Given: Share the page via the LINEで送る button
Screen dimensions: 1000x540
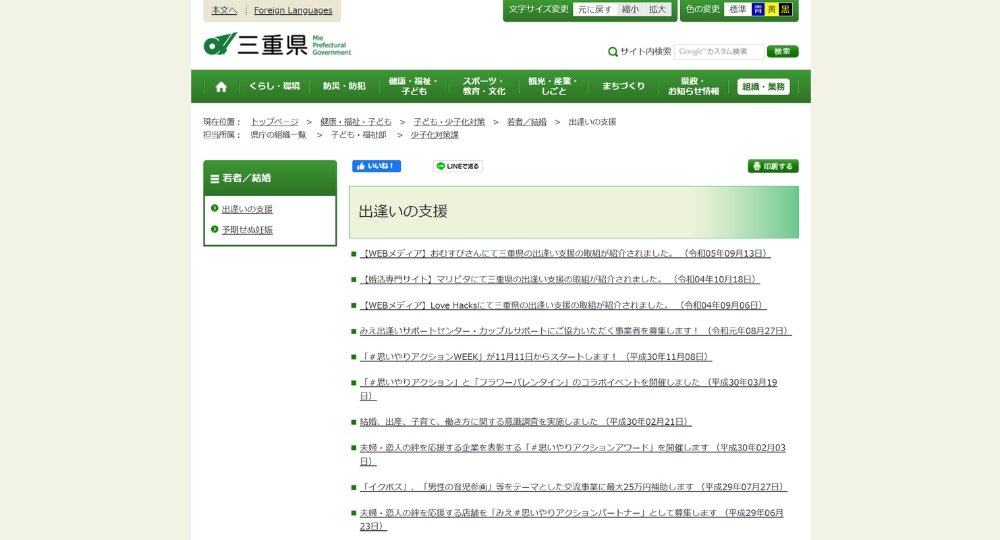Looking at the screenshot, I should pos(458,166).
